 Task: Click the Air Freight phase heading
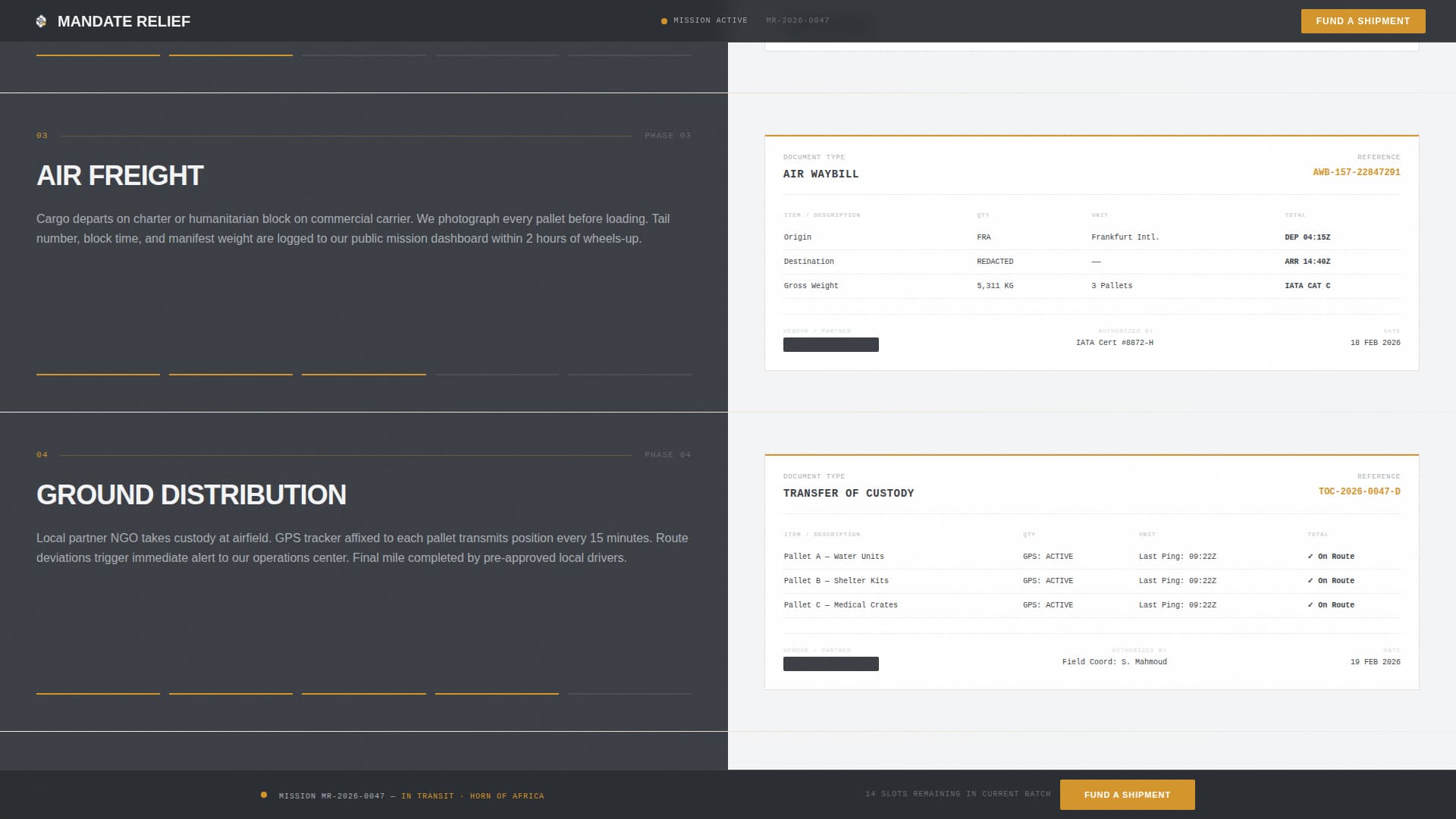[x=120, y=176]
